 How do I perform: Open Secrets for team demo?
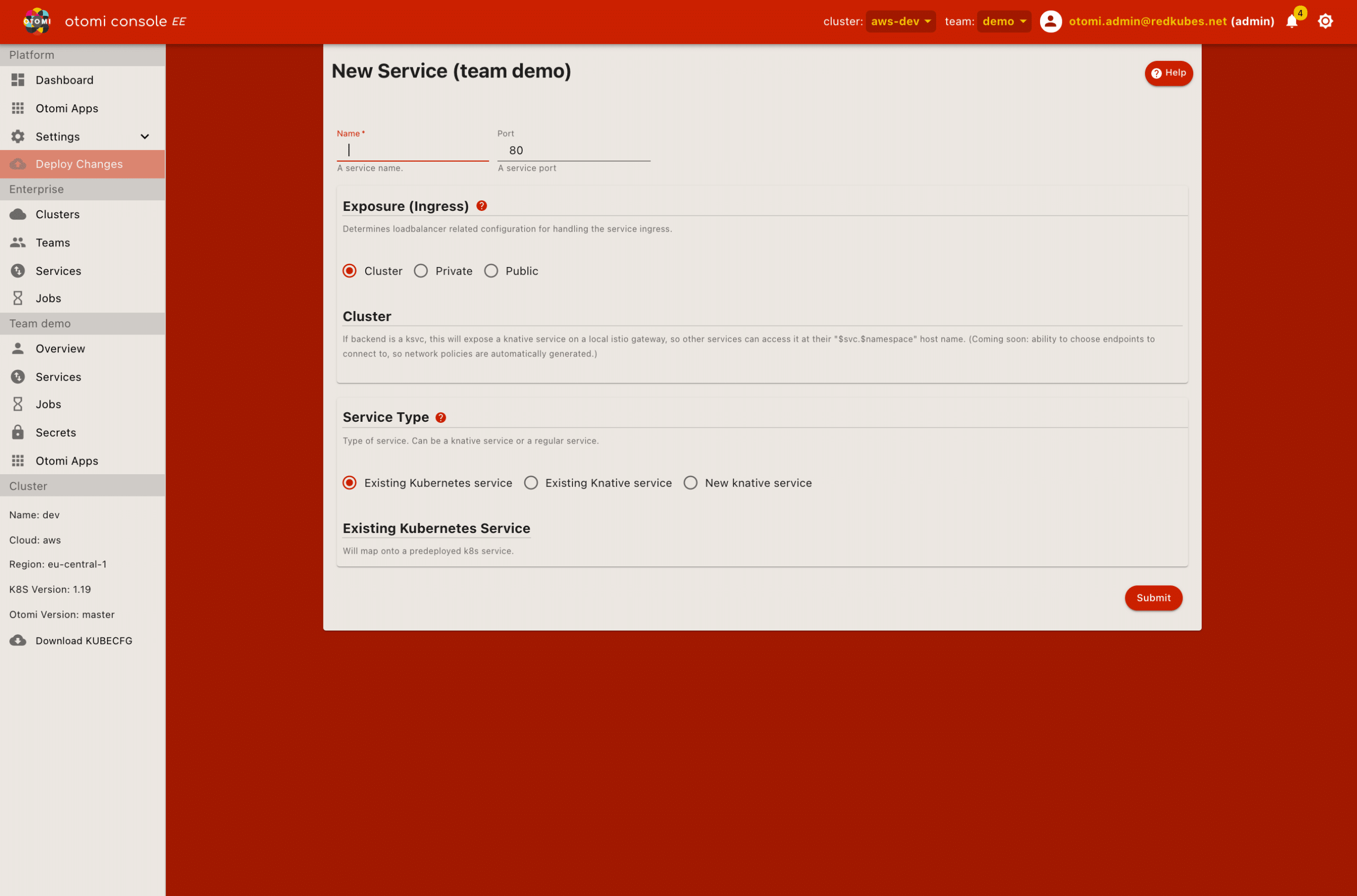[x=56, y=432]
